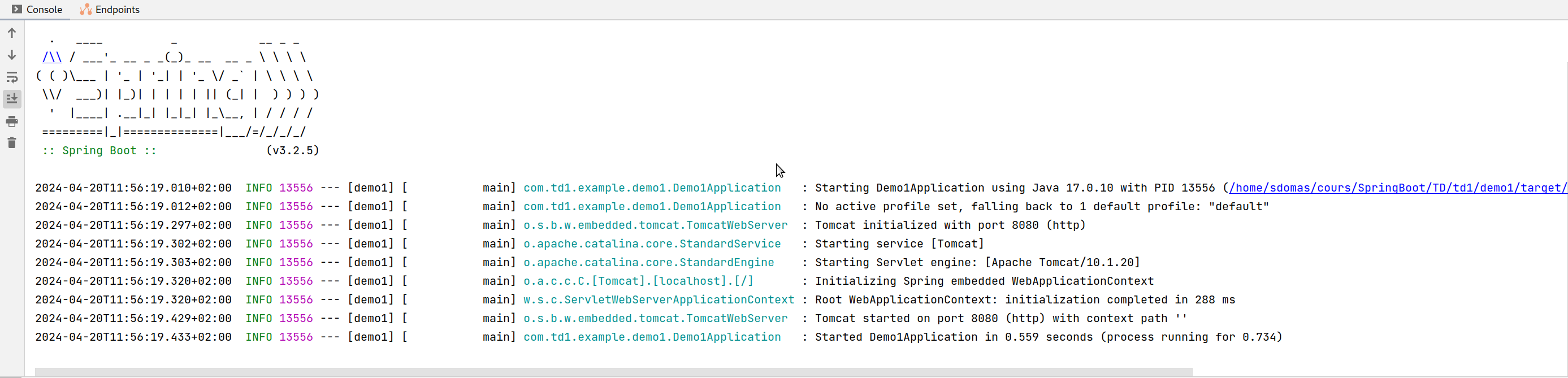The height and width of the screenshot is (378, 1568).
Task: Print the console output with the printer icon
Action: coord(11,121)
